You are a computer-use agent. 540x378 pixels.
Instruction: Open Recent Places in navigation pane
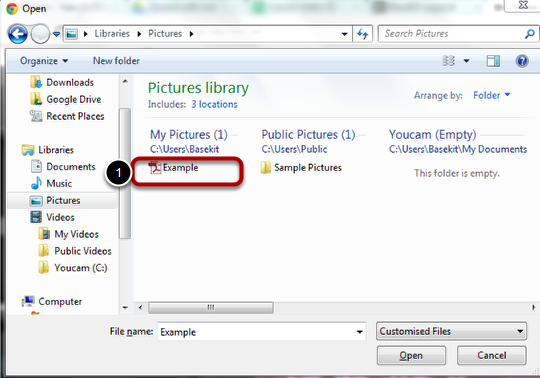(x=75, y=116)
